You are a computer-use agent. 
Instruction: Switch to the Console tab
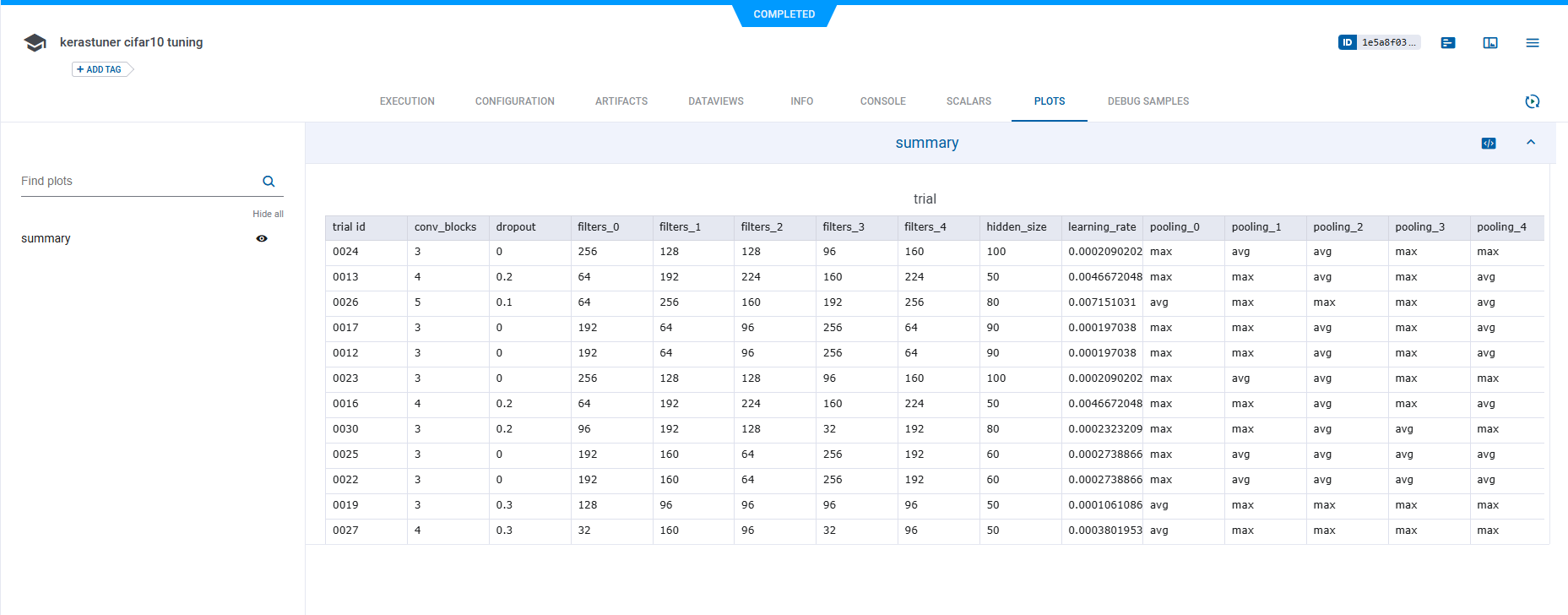click(882, 101)
